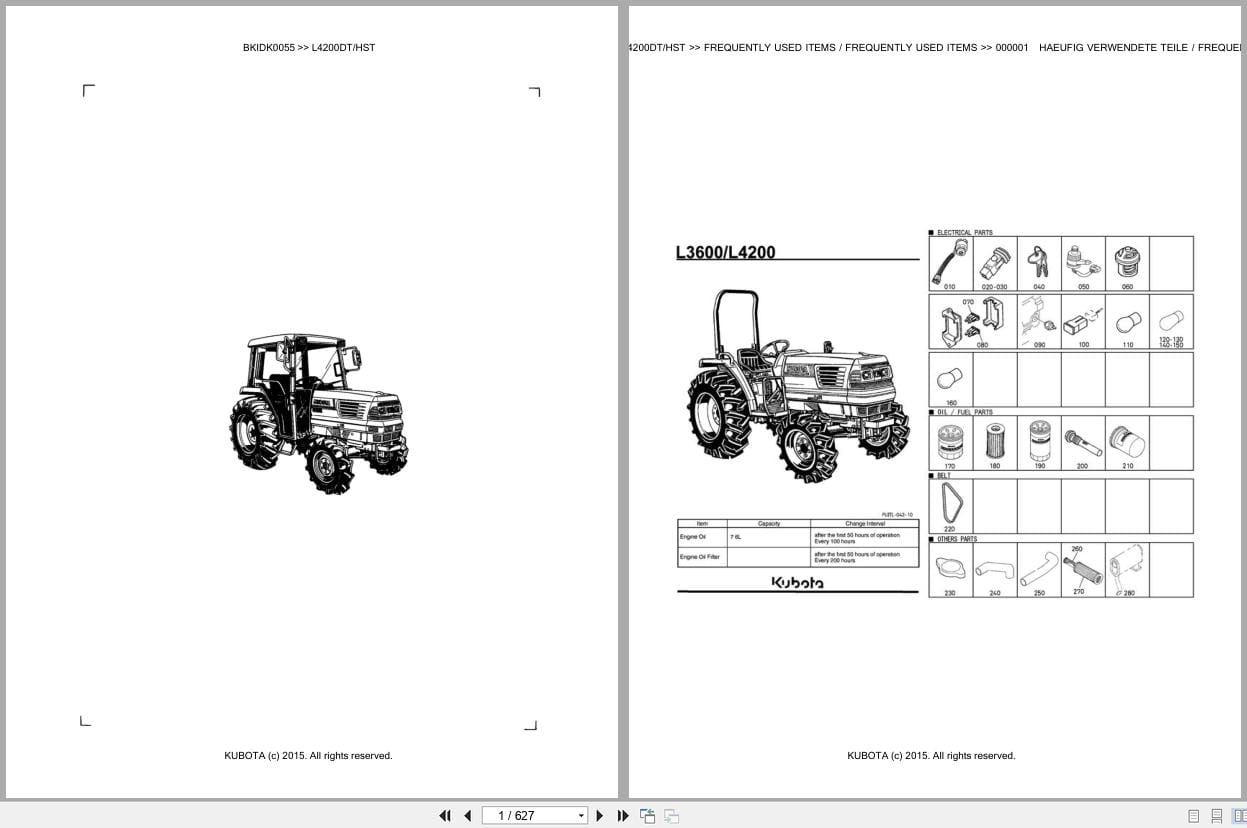The height and width of the screenshot is (828, 1247).
Task: Select part 020-030 switch illustration
Action: [995, 263]
